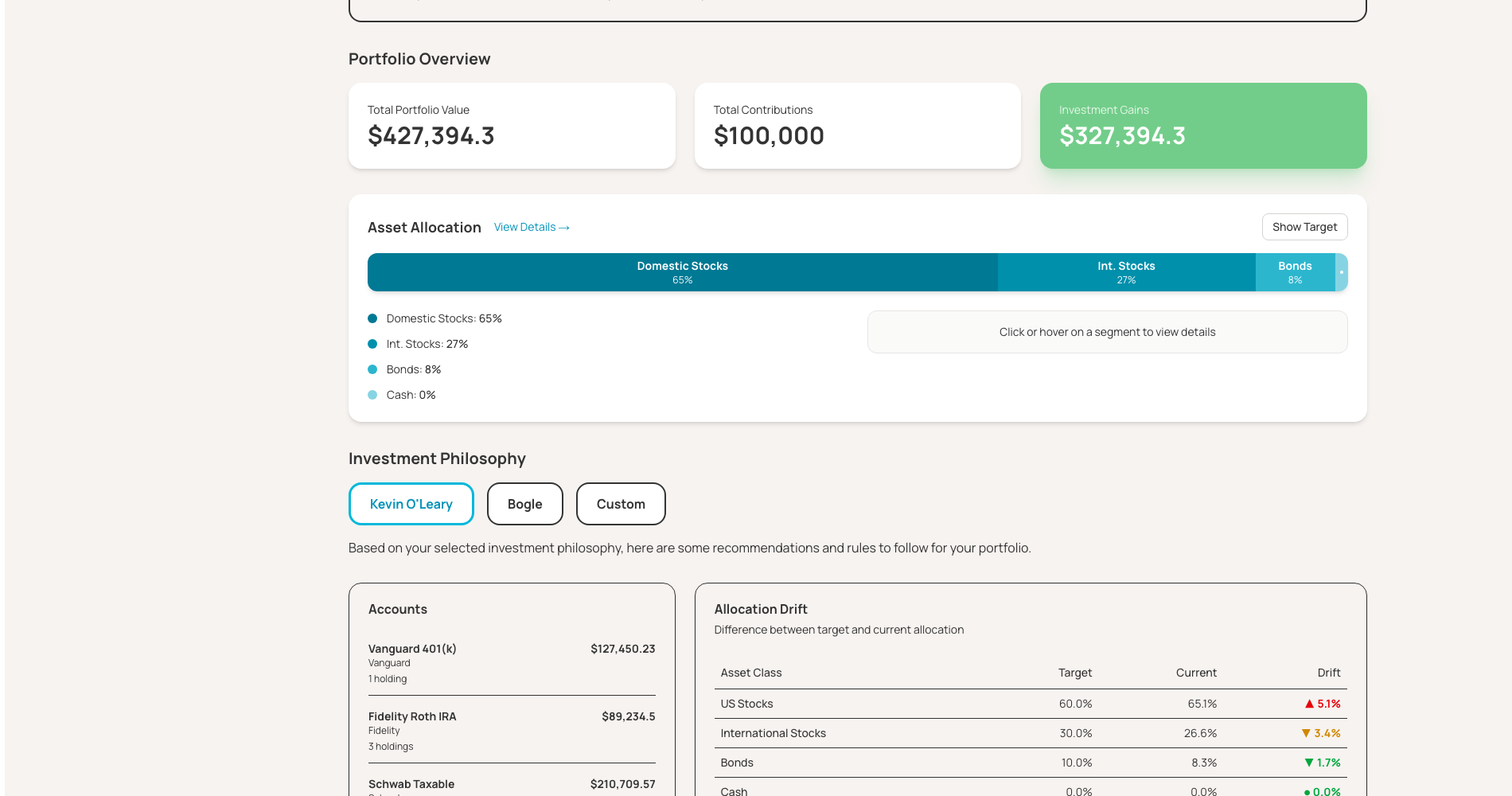
Task: Click the Cash legend color swatch
Action: coord(372,395)
